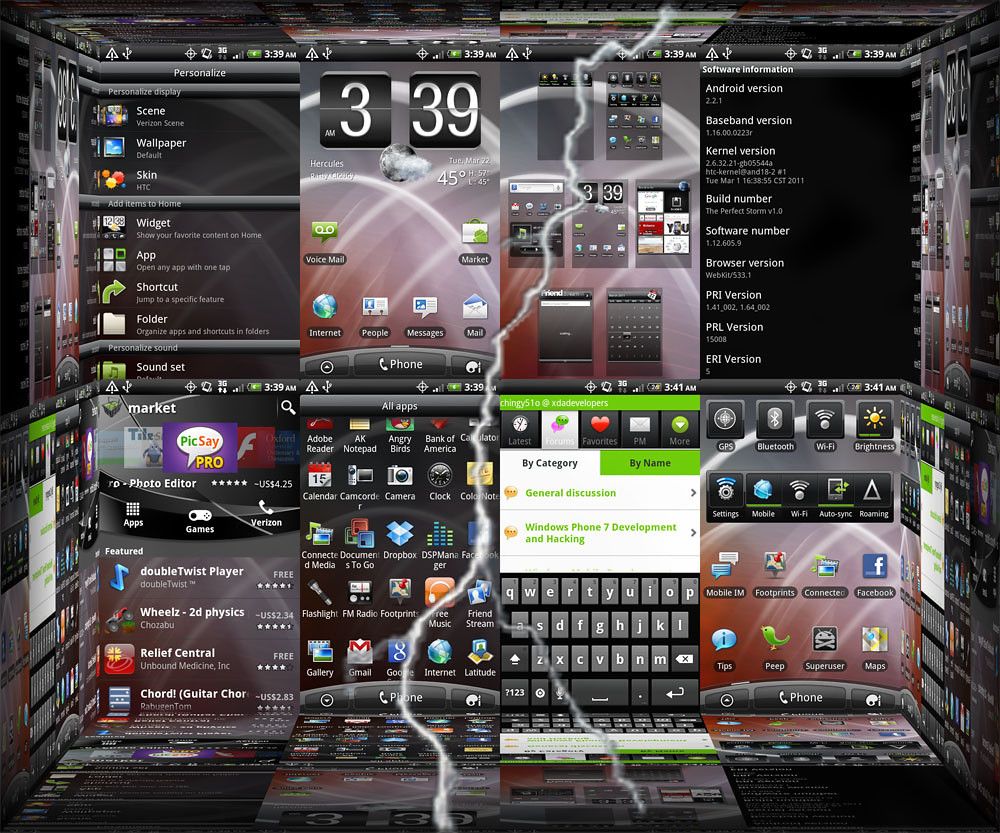1000x833 pixels.
Task: Open Wheelz - 2d physics listing
Action: [x=198, y=617]
